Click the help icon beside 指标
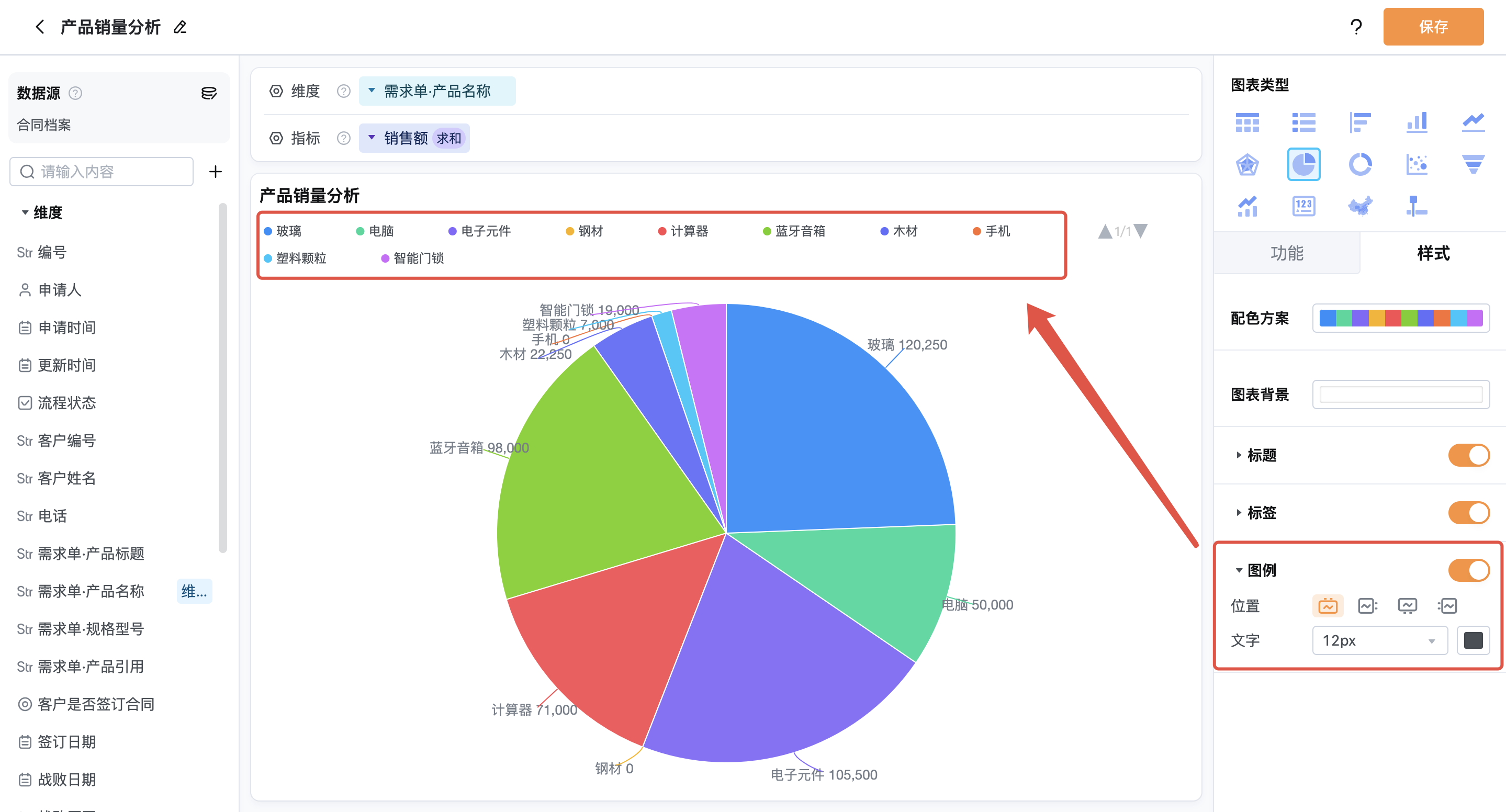 click(x=344, y=139)
